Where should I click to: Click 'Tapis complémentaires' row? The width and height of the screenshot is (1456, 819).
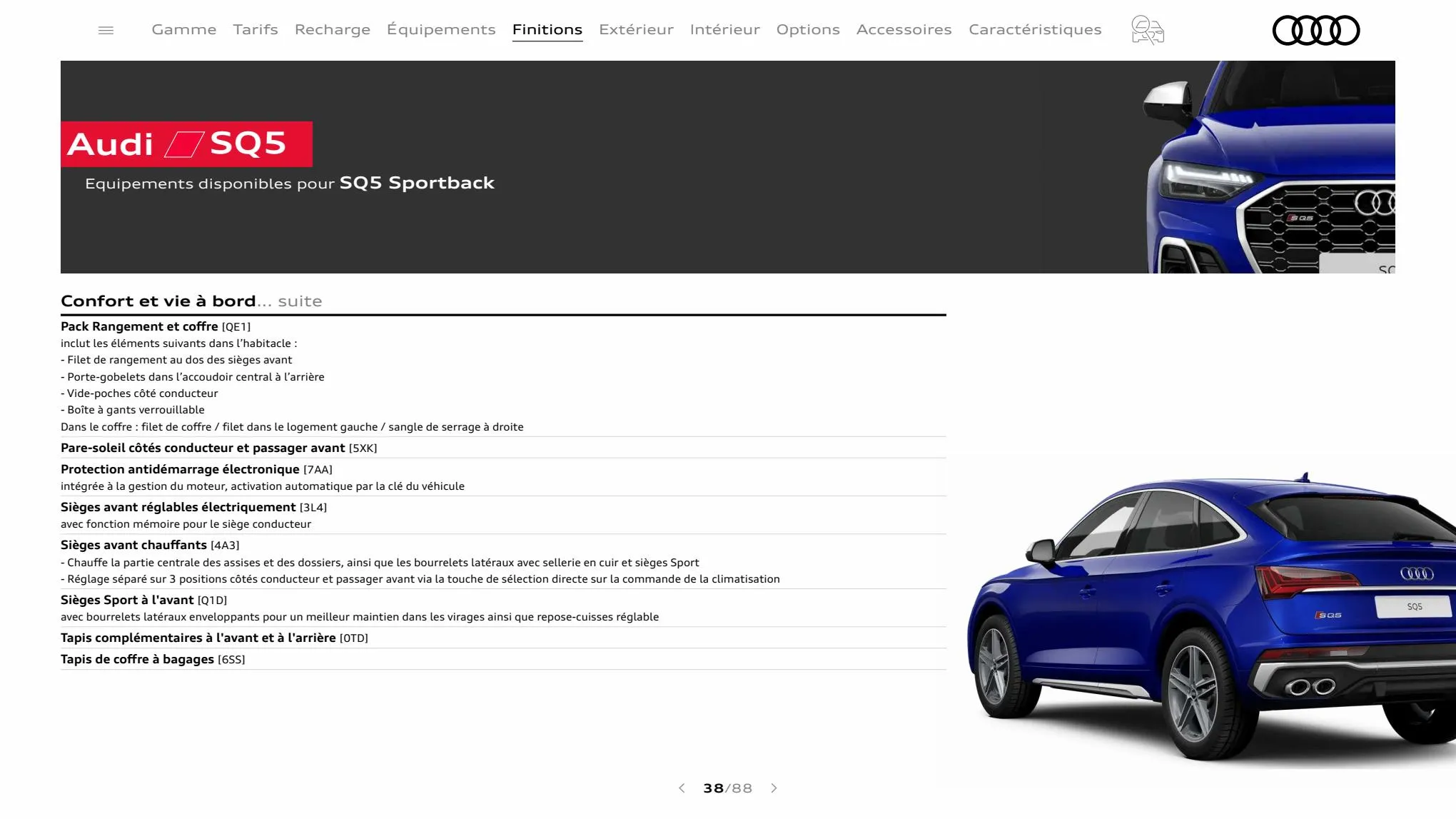[503, 638]
